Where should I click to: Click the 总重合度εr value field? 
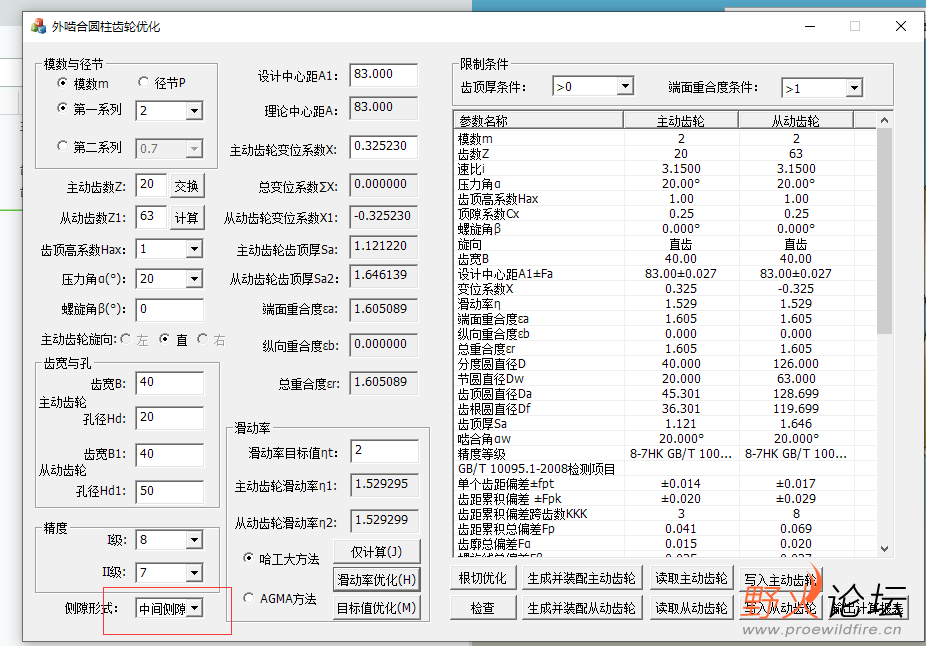click(383, 383)
